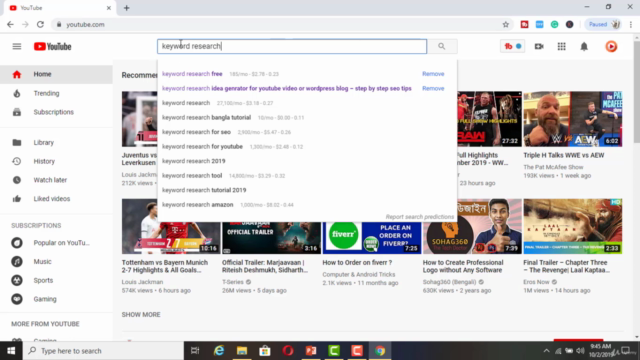Open the YouTube hamburger guide menu
640x360 pixels.
pos(17,47)
